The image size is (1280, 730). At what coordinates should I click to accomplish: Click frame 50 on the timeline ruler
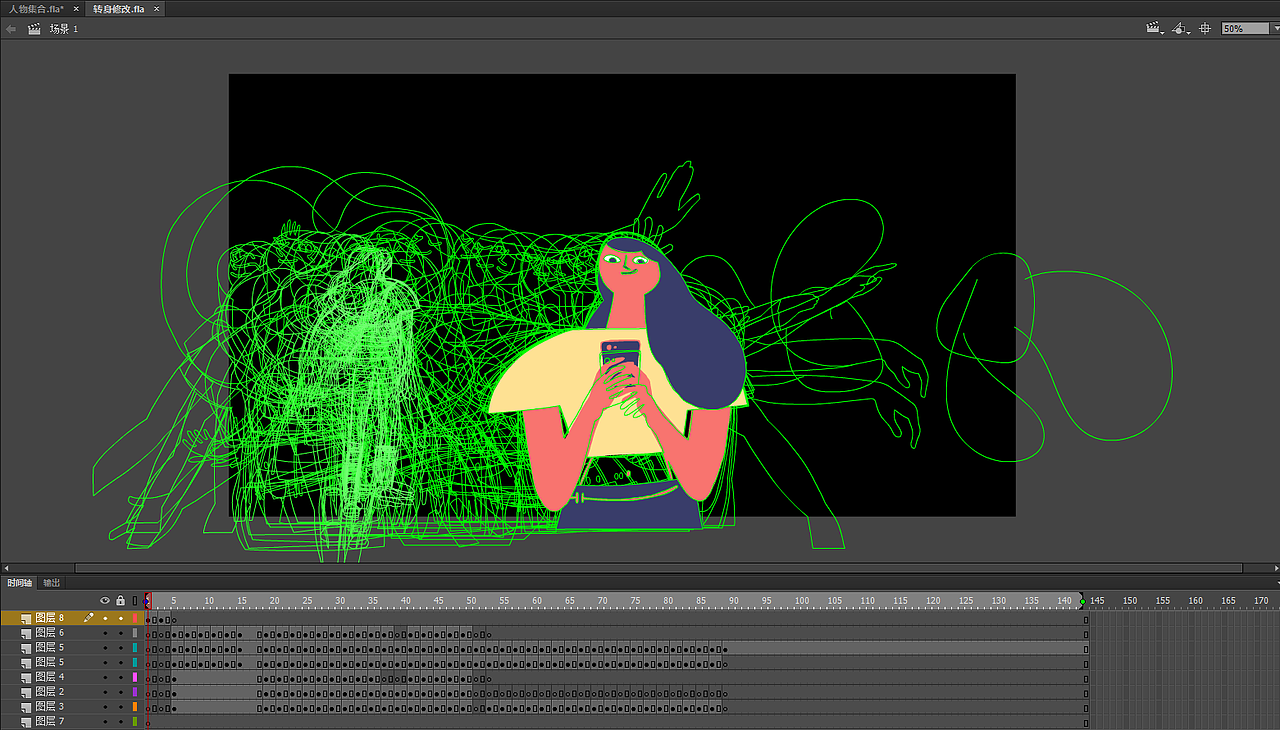tap(471, 601)
